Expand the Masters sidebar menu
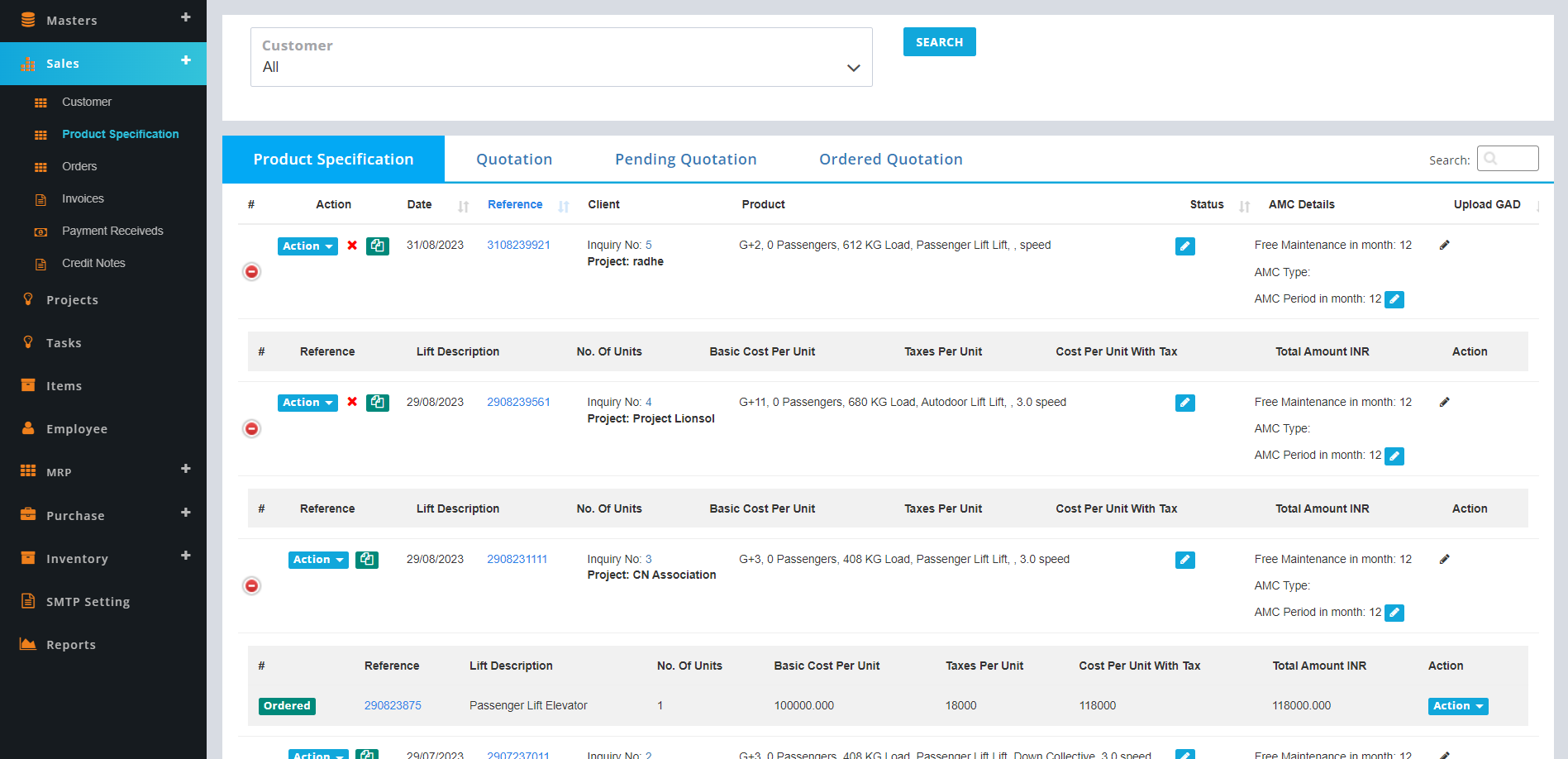The width and height of the screenshot is (1568, 759). tap(186, 17)
